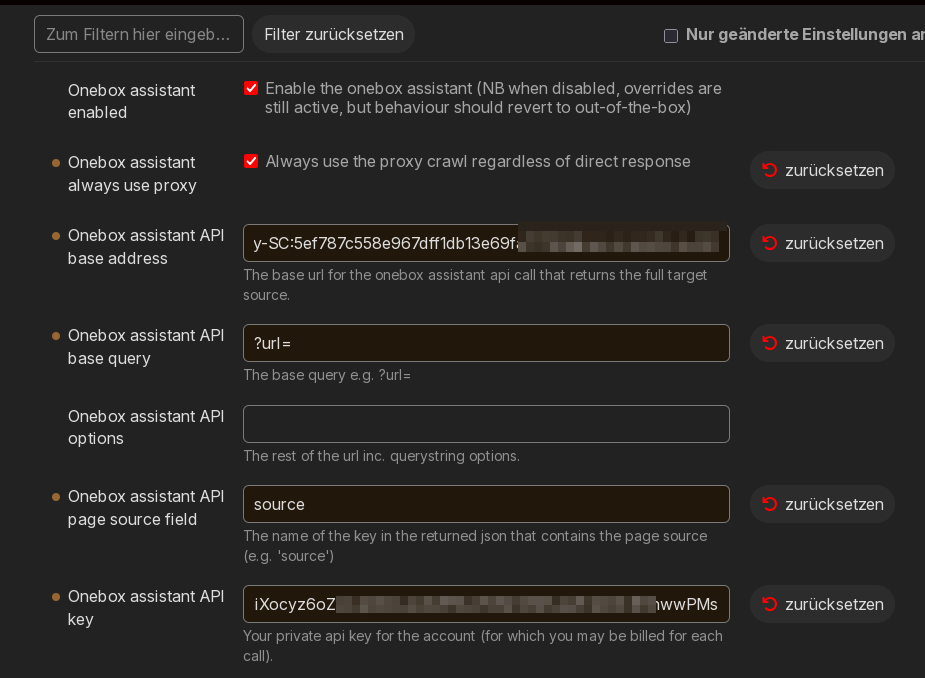Reset the API page source field setting
Image resolution: width=925 pixels, height=678 pixels.
click(822, 504)
